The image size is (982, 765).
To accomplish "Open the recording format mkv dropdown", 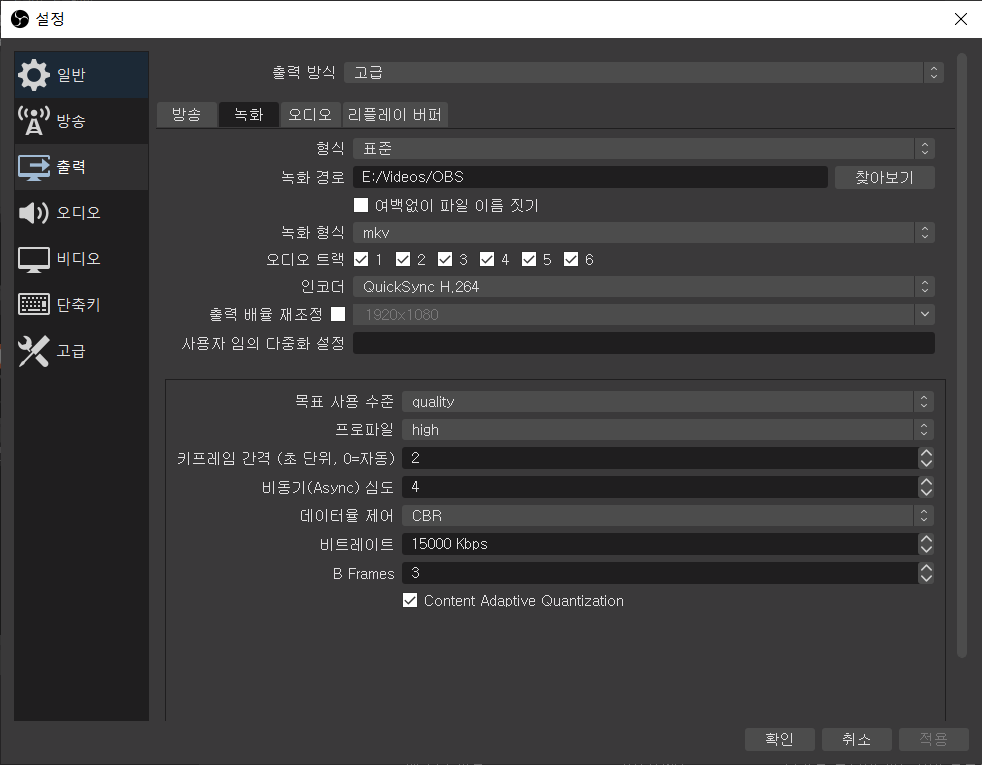I will click(643, 233).
